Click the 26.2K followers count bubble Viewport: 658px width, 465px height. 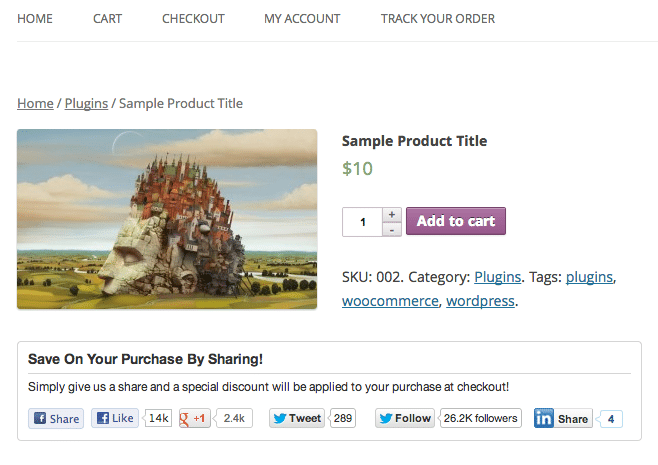[480, 418]
